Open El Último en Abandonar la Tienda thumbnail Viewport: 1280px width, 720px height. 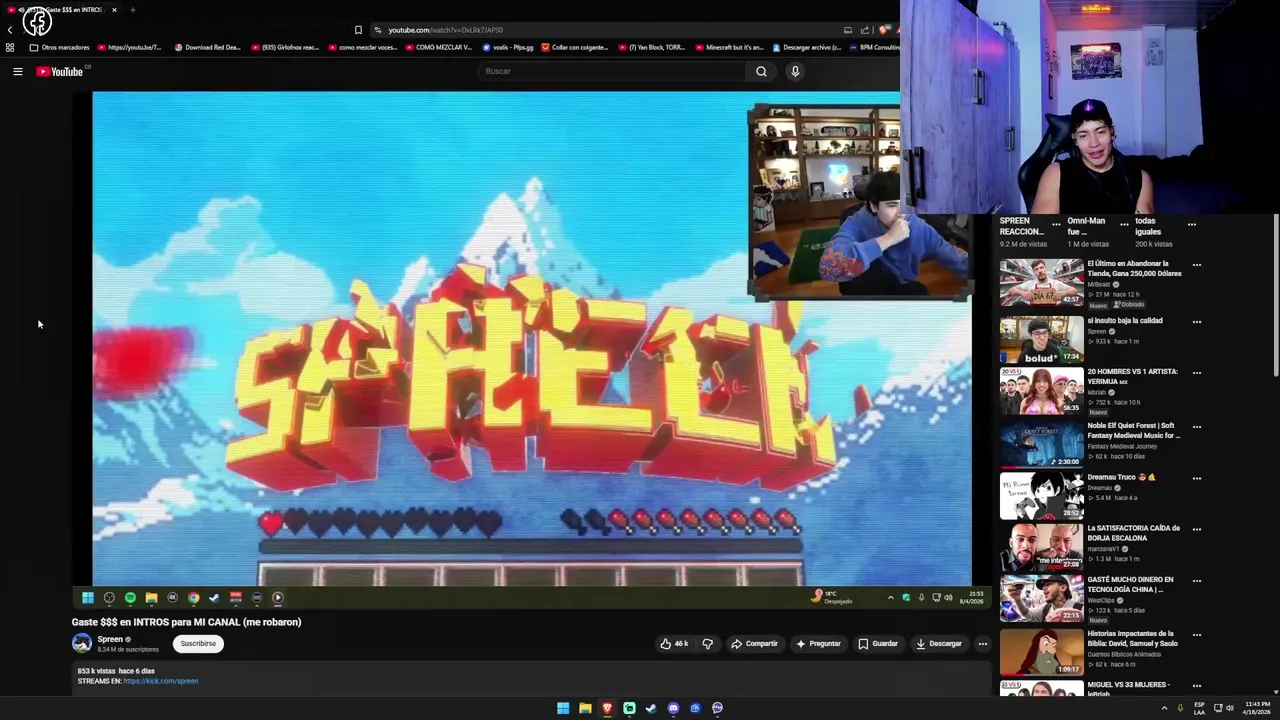tap(1041, 283)
